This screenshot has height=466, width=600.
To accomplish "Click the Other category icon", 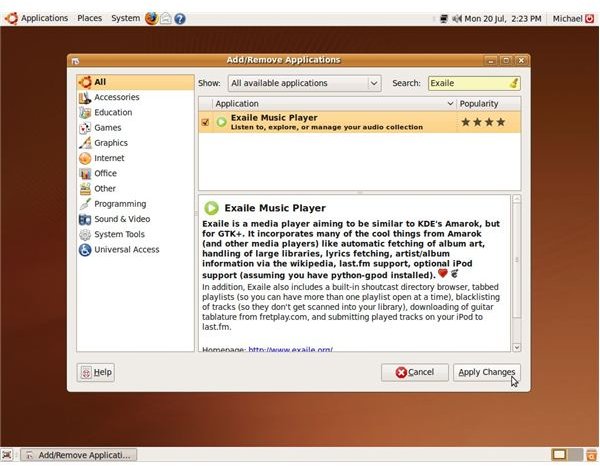I will pyautogui.click(x=85, y=189).
